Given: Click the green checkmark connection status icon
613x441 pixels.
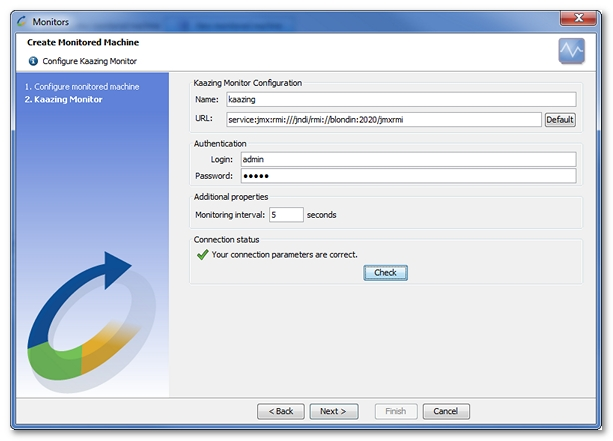Looking at the screenshot, I should coord(203,255).
